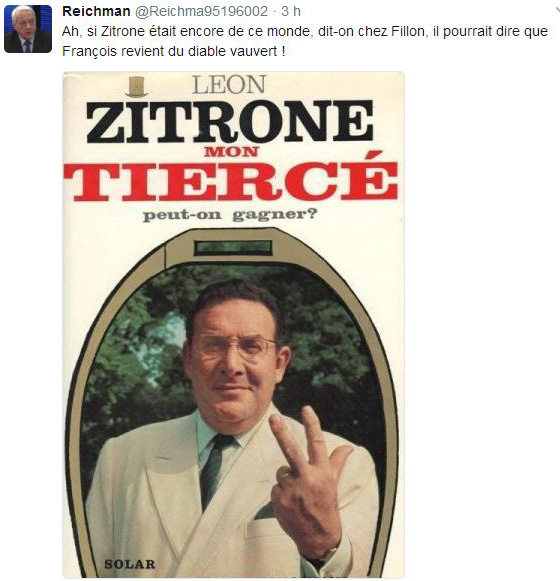
Task: Click the tweet line starting 'Ah, si Zitrone'
Action: click(305, 31)
